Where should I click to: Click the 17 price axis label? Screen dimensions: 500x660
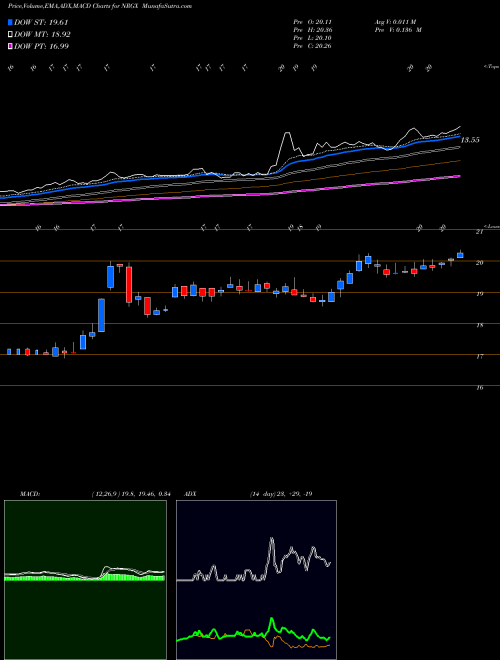(479, 357)
